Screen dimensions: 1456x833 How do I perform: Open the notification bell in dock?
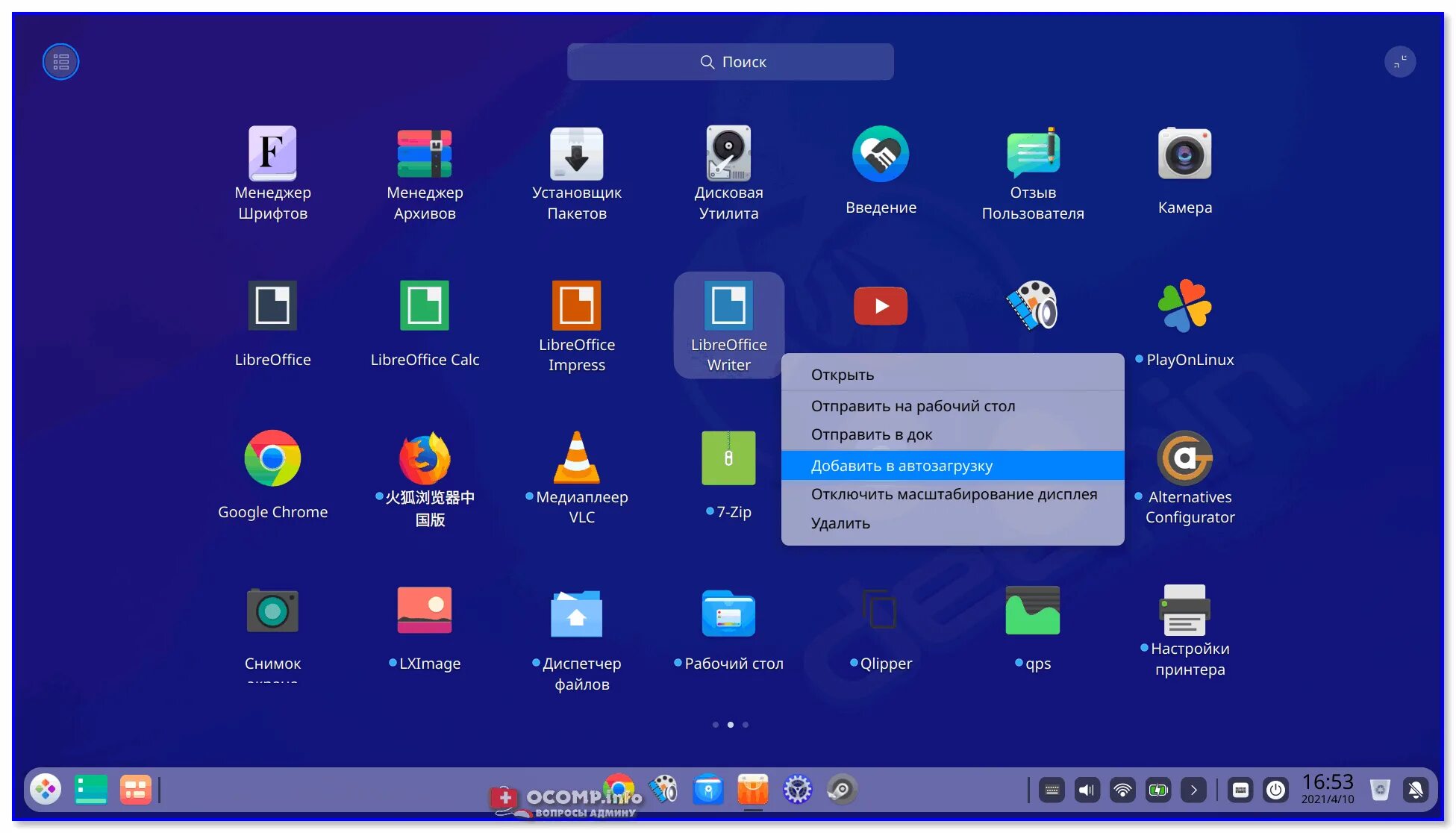pos(1416,790)
